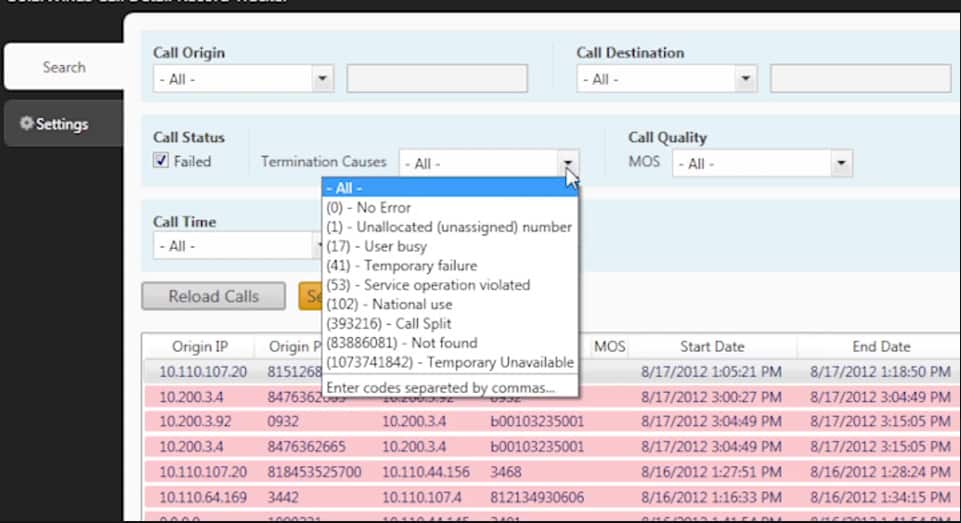Screen dimensions: 961x523
Task: Click end date 8/17/2012 1:18:50 PM
Action: click(880, 372)
